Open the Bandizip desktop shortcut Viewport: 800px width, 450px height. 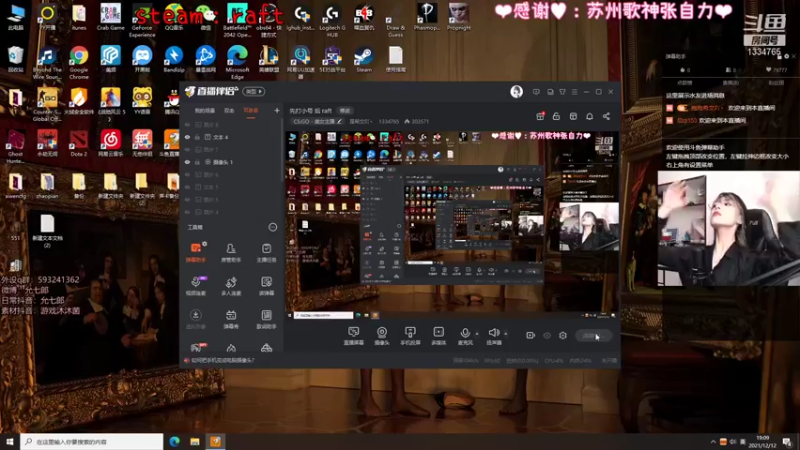pyautogui.click(x=173, y=60)
